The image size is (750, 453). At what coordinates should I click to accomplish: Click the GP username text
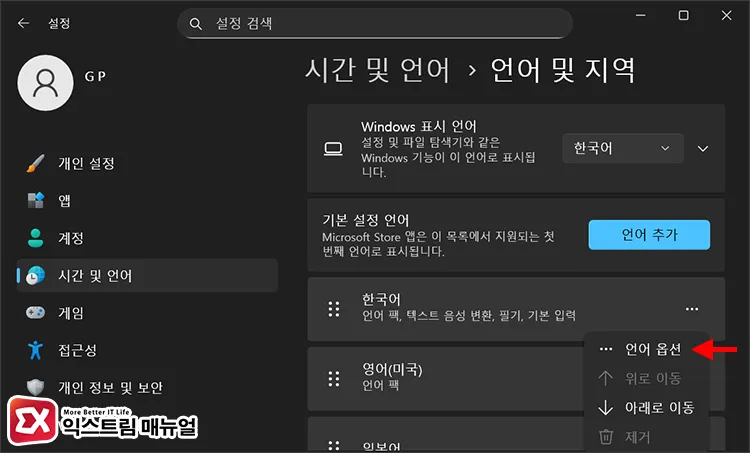[x=95, y=77]
